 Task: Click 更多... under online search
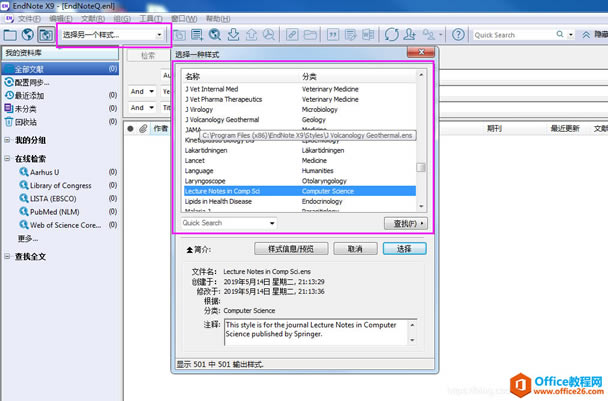(x=28, y=239)
